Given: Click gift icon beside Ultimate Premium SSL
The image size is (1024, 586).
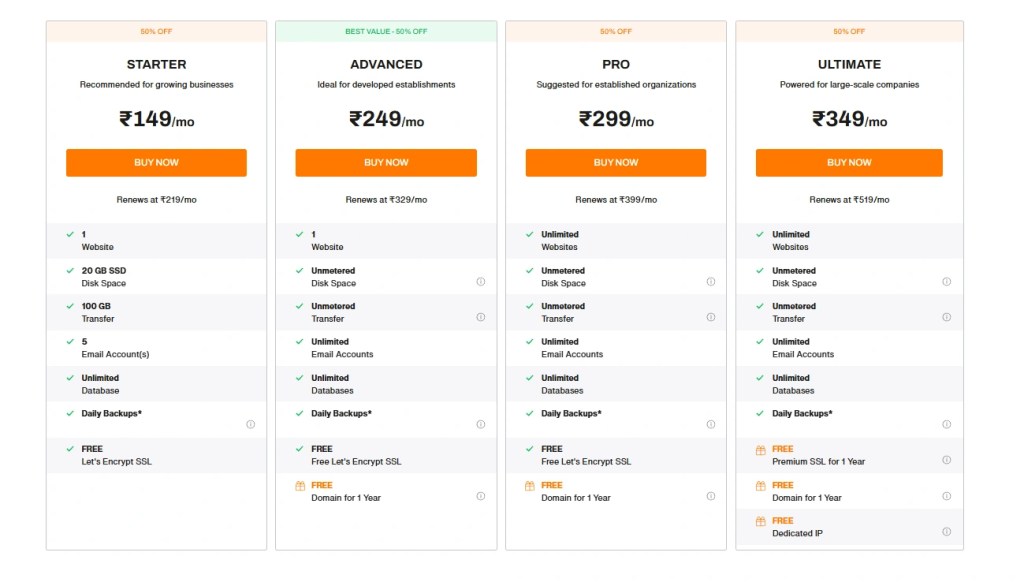Looking at the screenshot, I should [x=760, y=450].
